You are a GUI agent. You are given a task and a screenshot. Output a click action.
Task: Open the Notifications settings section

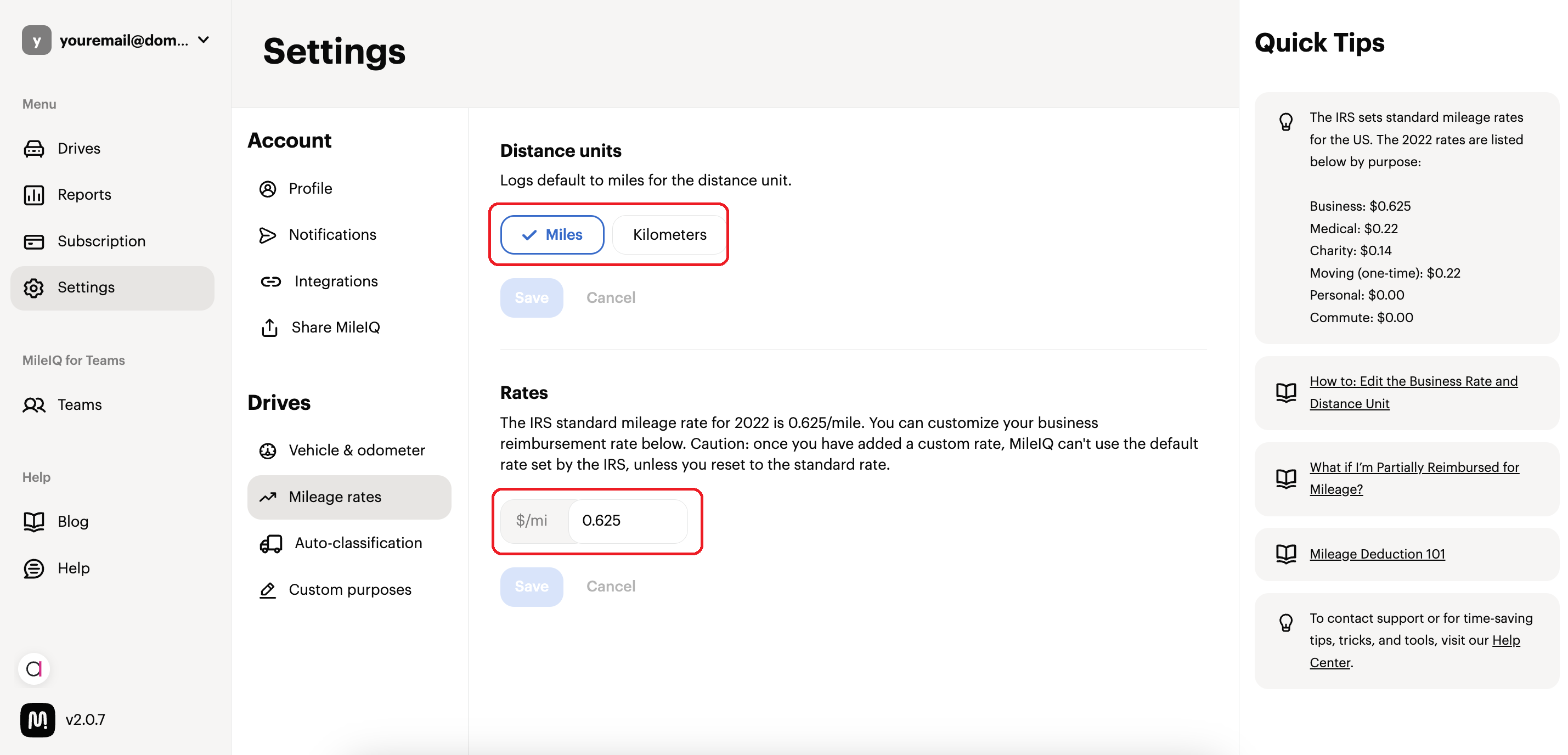(349, 235)
